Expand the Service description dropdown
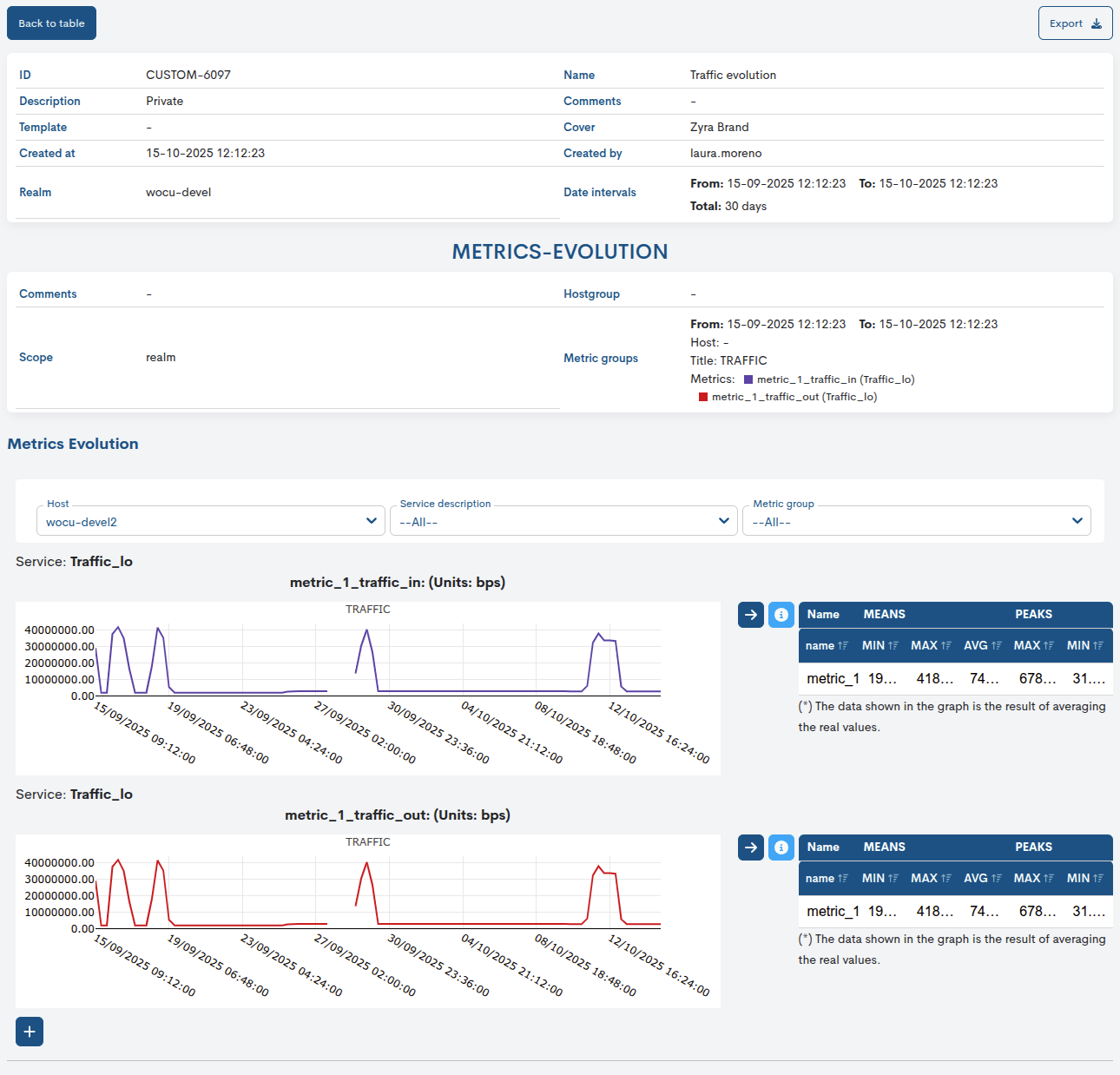Screen dimensions: 1120x1075 tap(563, 520)
